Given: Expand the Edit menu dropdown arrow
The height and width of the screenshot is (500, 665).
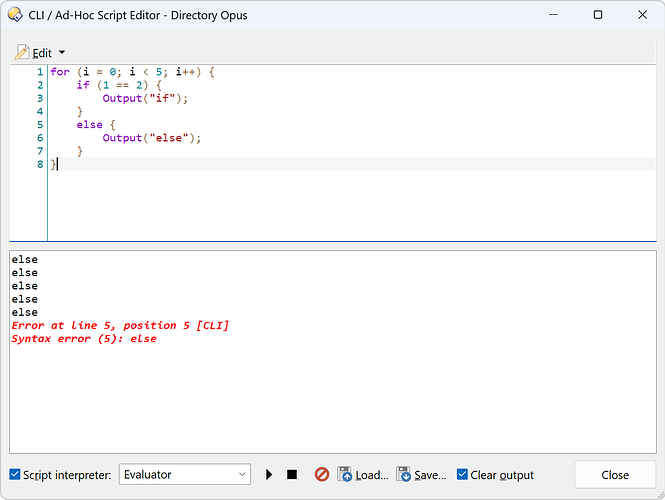Looking at the screenshot, I should tap(61, 52).
